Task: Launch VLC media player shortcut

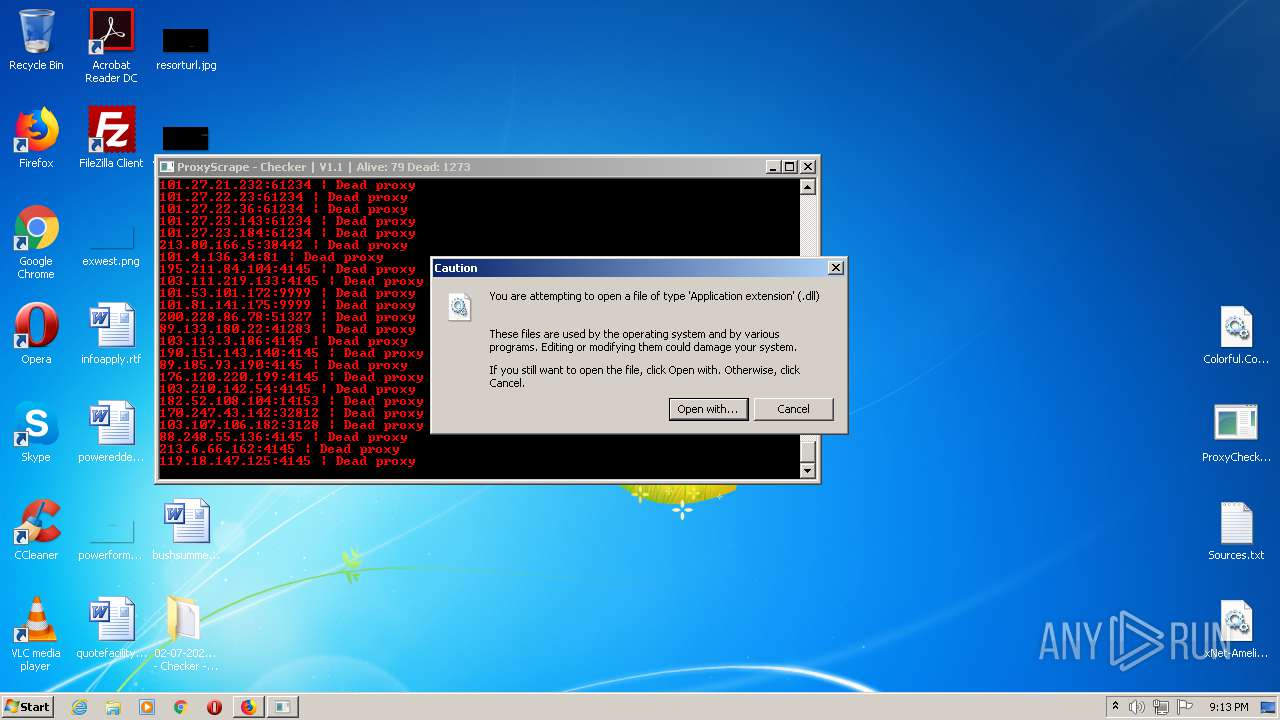Action: point(36,634)
